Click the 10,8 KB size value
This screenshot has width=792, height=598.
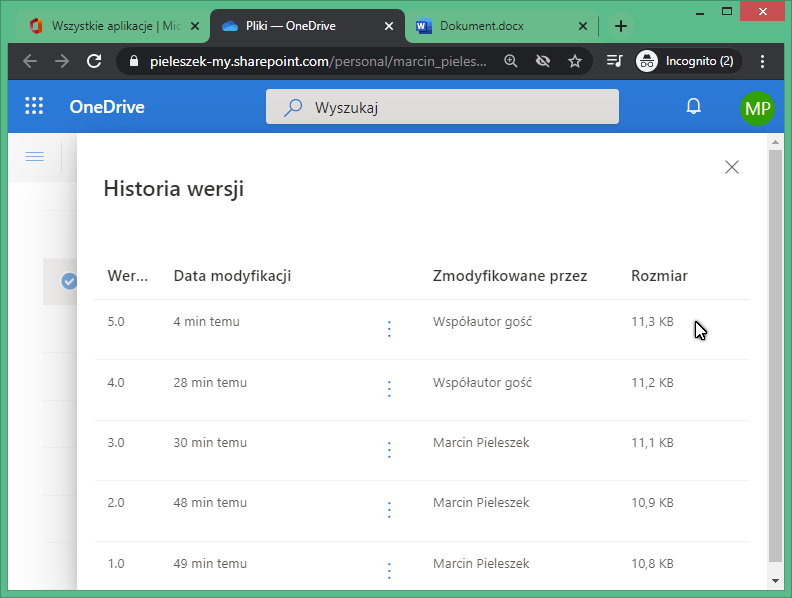coord(652,563)
